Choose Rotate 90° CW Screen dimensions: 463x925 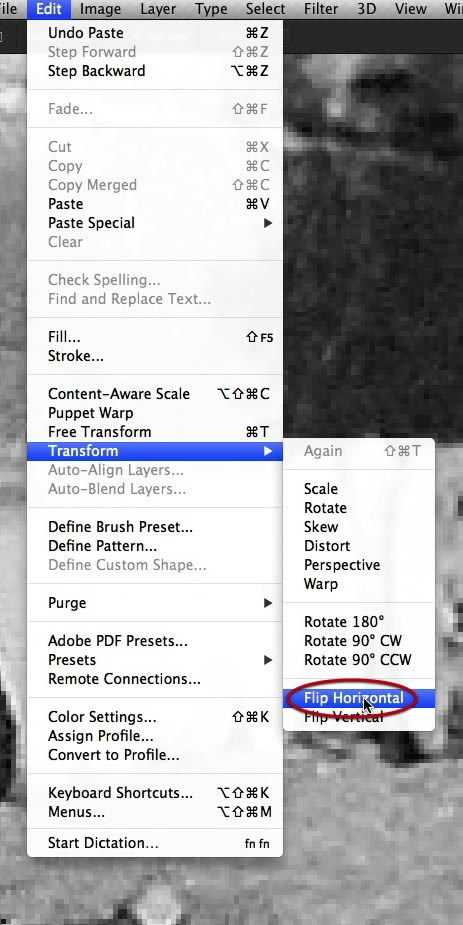tap(359, 641)
